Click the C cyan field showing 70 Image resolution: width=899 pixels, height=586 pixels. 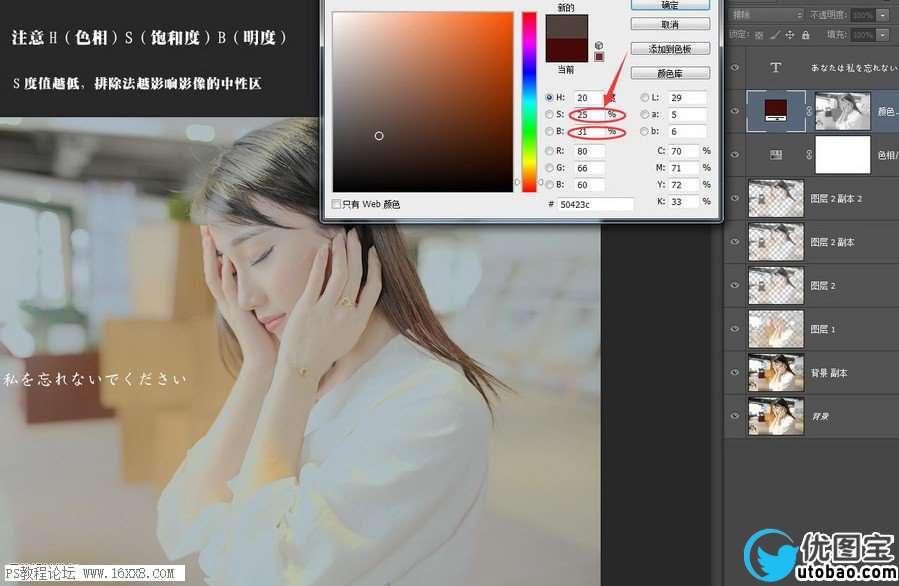pos(684,151)
